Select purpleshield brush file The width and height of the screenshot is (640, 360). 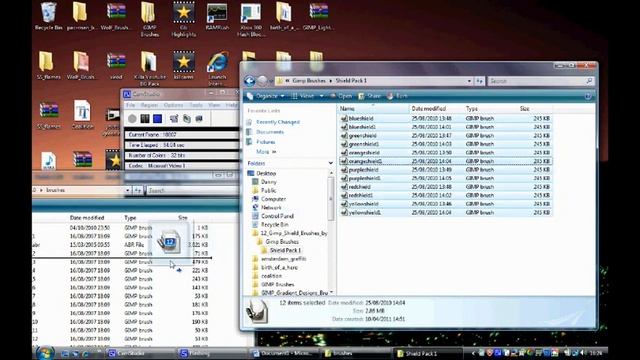[445, 170]
